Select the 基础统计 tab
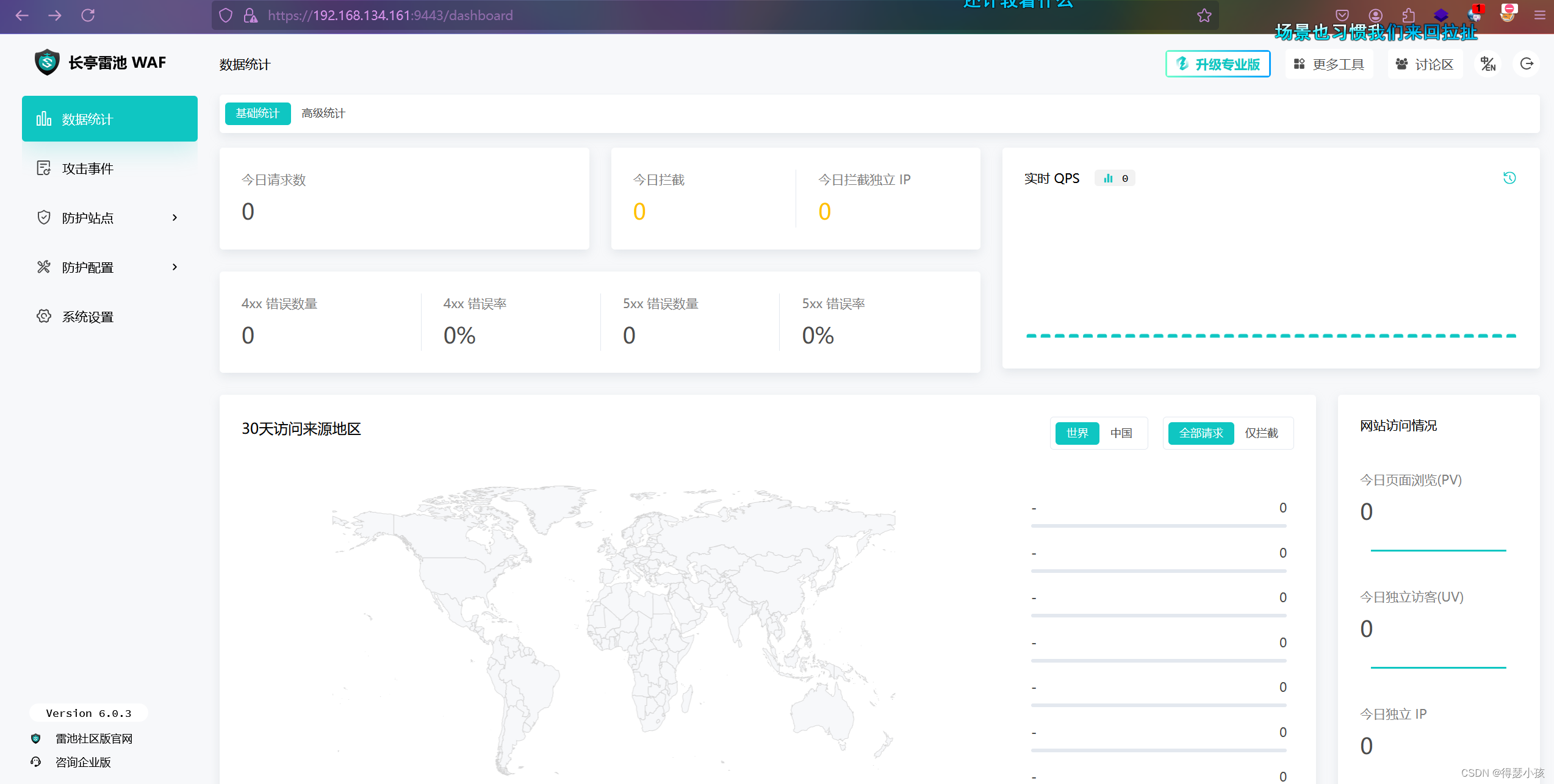 click(257, 113)
